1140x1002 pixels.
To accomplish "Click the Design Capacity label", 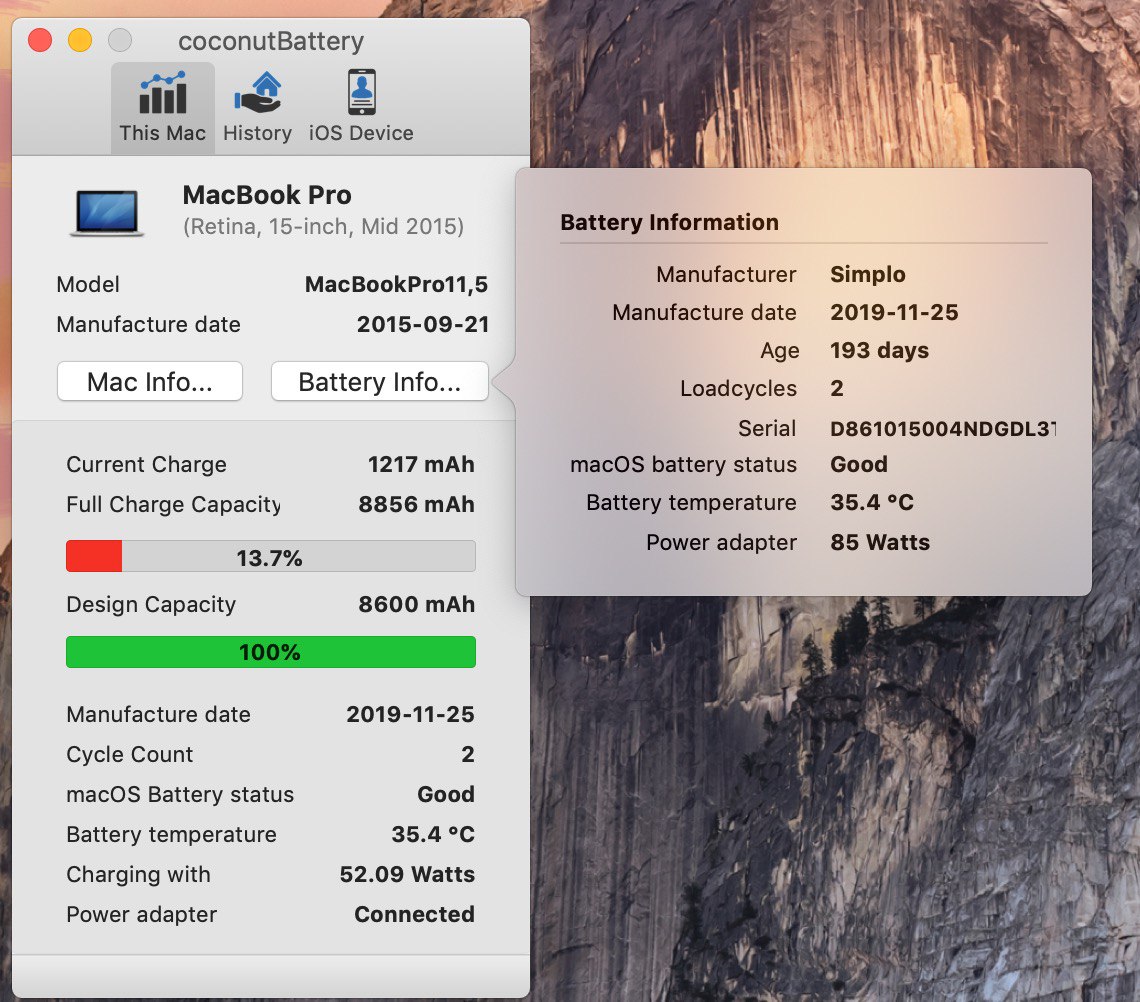I will point(151,604).
